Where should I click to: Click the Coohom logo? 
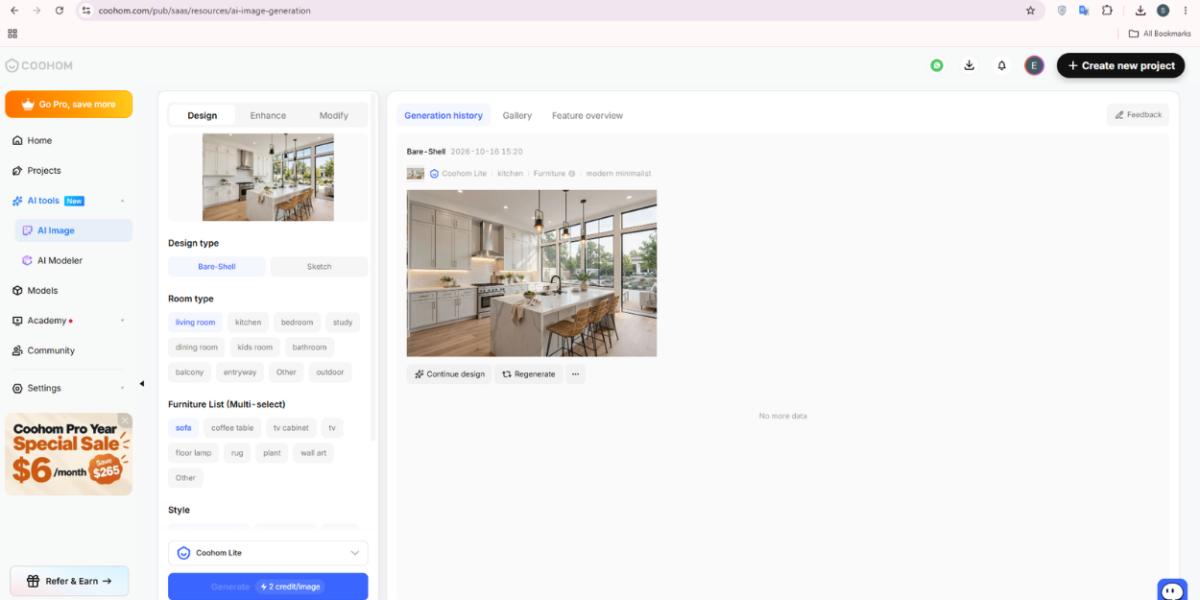tap(39, 66)
